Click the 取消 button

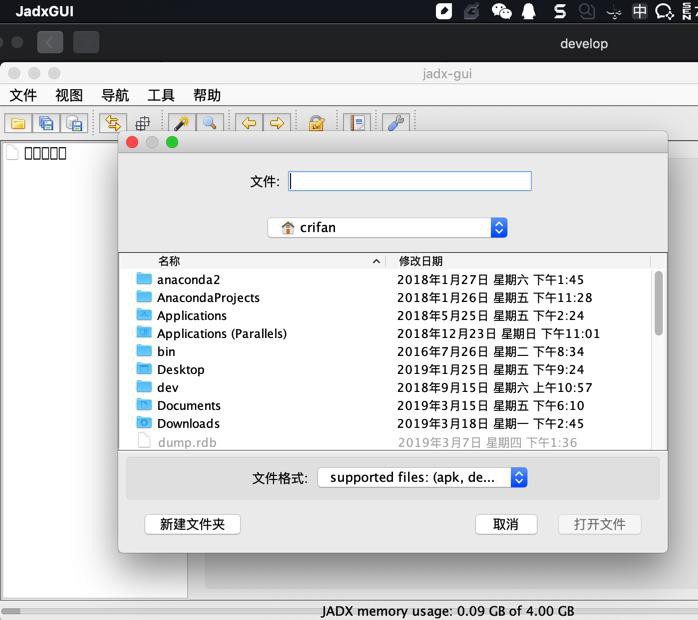506,524
